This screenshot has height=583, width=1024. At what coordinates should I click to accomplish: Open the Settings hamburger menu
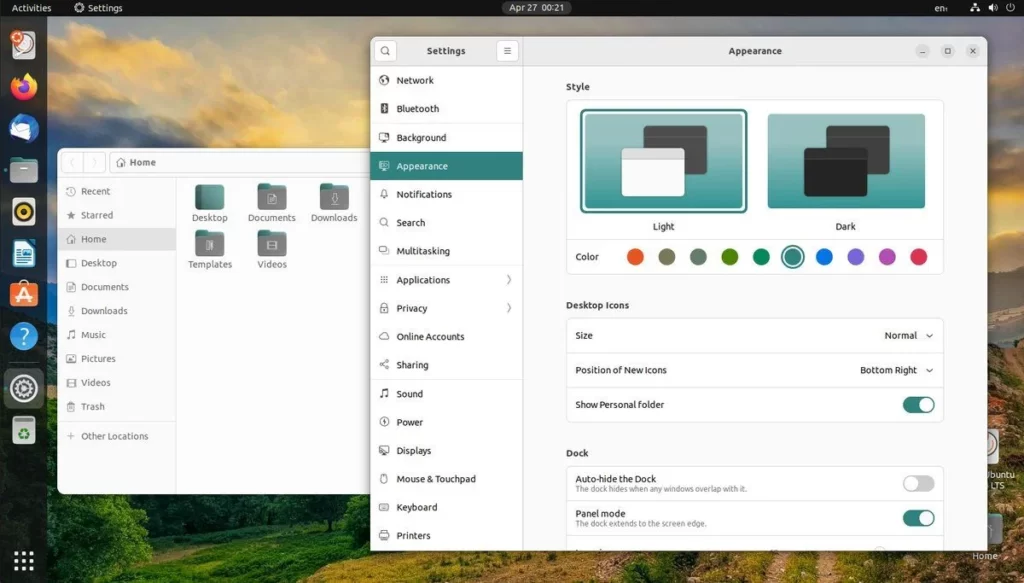[507, 51]
